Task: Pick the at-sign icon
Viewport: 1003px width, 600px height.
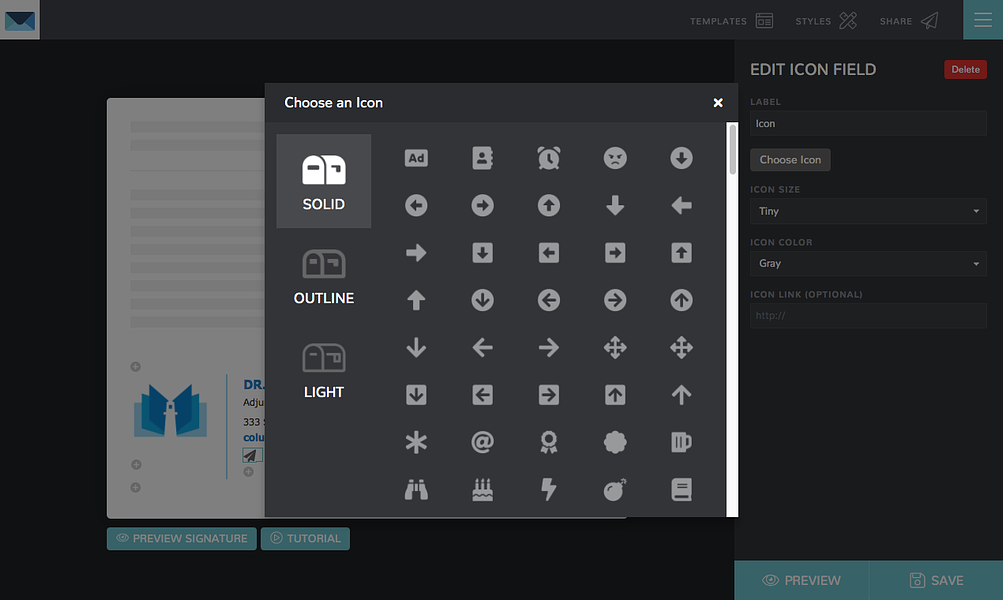Action: (x=482, y=442)
